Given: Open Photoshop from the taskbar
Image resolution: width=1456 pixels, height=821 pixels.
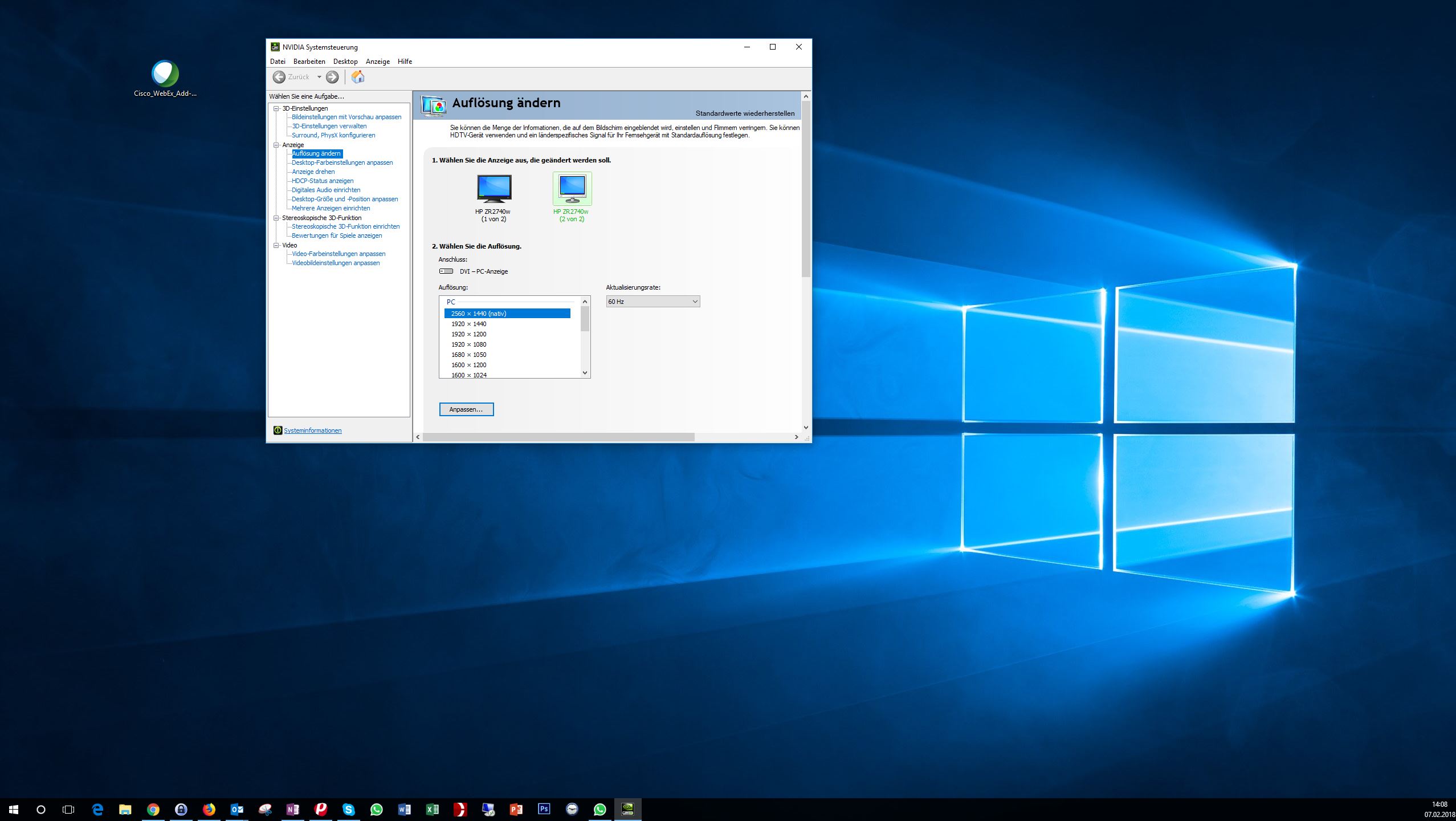Looking at the screenshot, I should click(544, 809).
